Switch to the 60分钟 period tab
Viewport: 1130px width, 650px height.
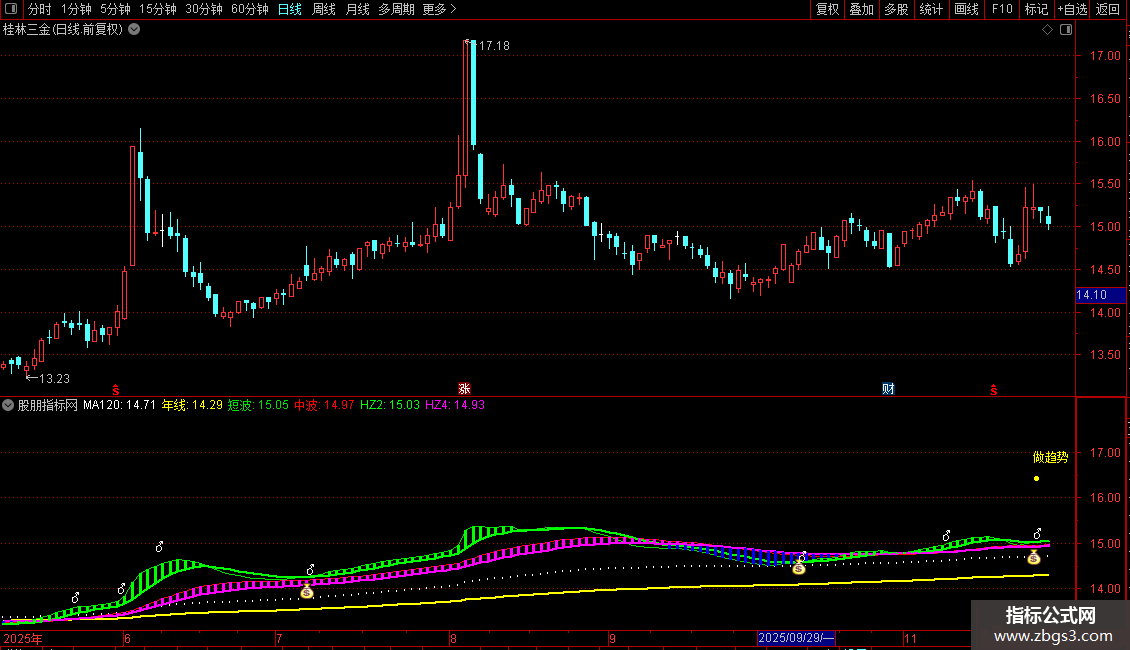[249, 9]
